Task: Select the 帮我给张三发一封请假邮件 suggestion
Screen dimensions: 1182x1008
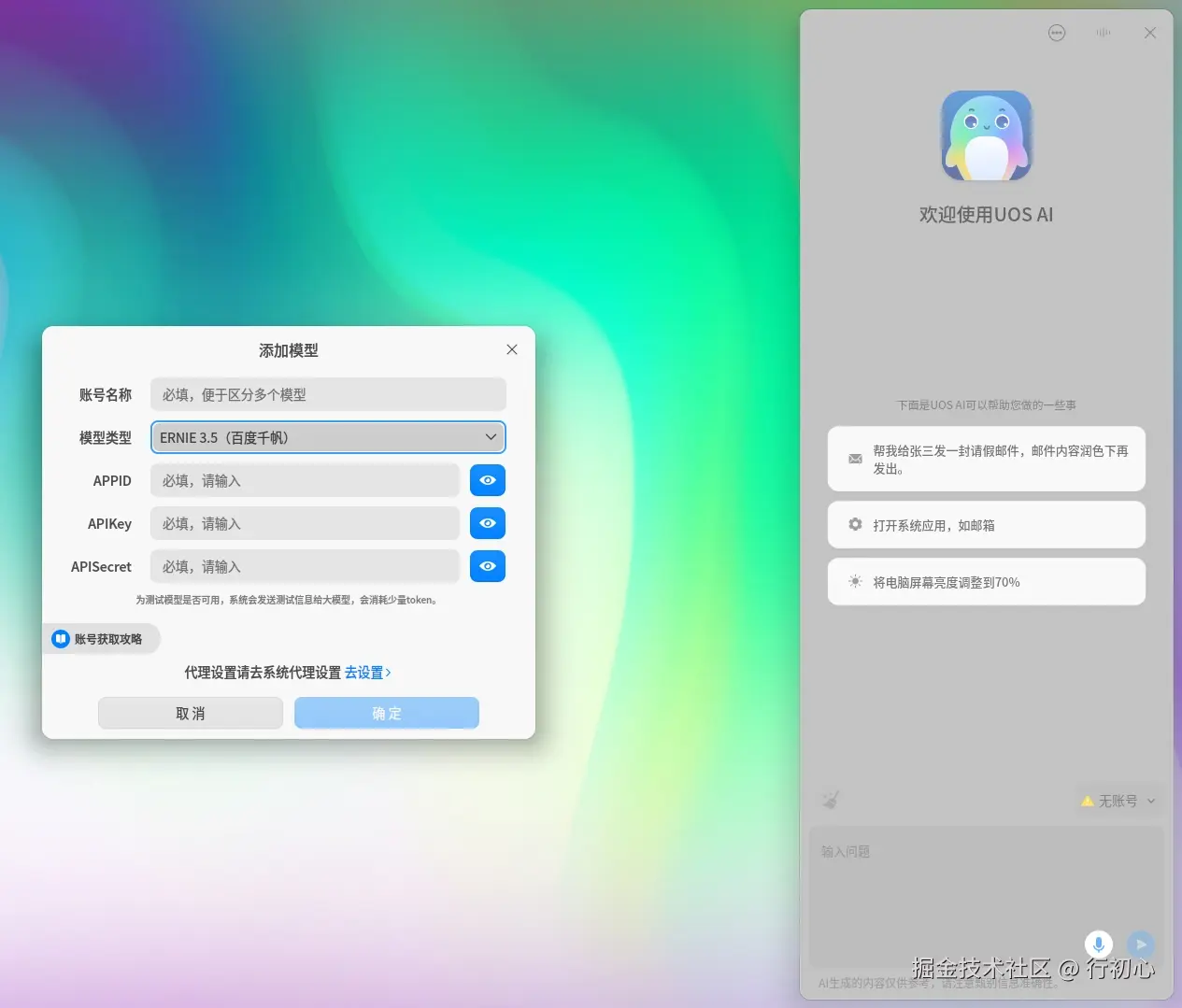Action: (987, 459)
